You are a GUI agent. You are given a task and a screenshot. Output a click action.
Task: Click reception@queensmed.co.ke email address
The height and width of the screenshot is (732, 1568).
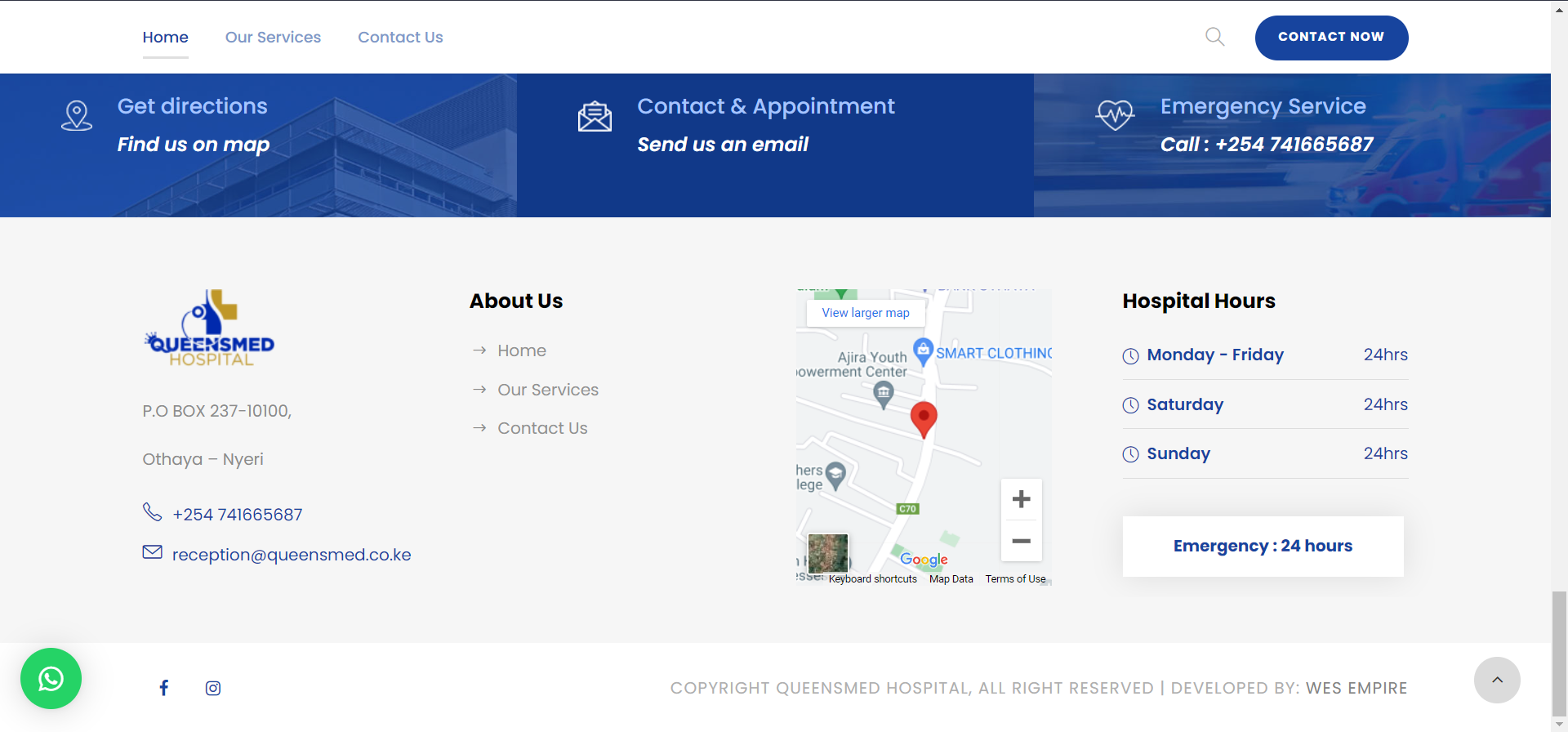(292, 555)
